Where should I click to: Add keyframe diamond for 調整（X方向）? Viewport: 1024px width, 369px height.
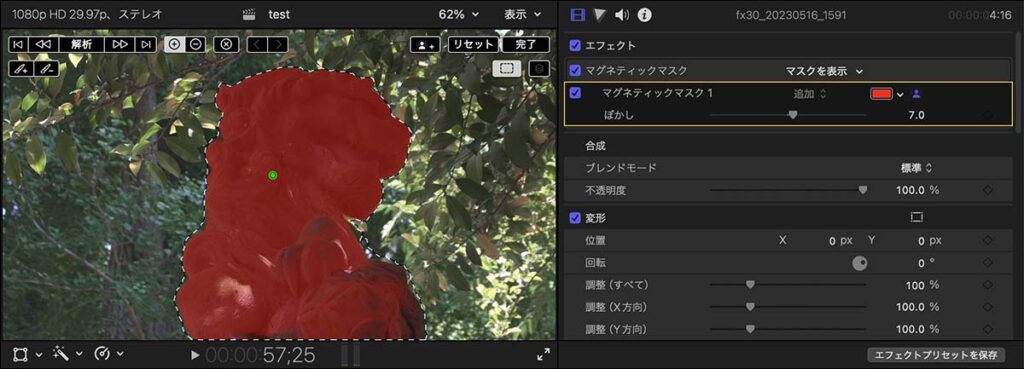pyautogui.click(x=988, y=306)
